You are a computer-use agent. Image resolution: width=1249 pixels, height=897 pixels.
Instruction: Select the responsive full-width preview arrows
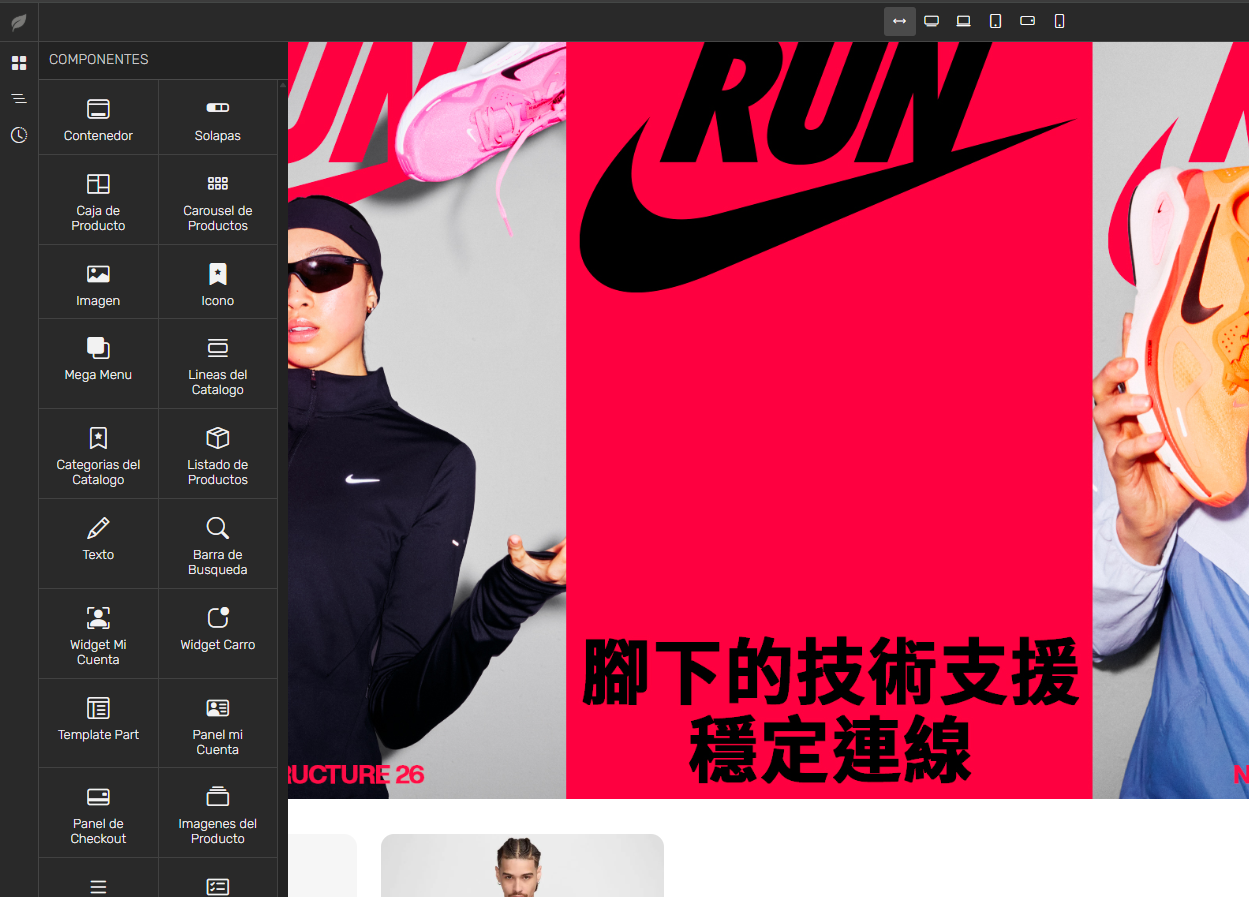coord(899,20)
